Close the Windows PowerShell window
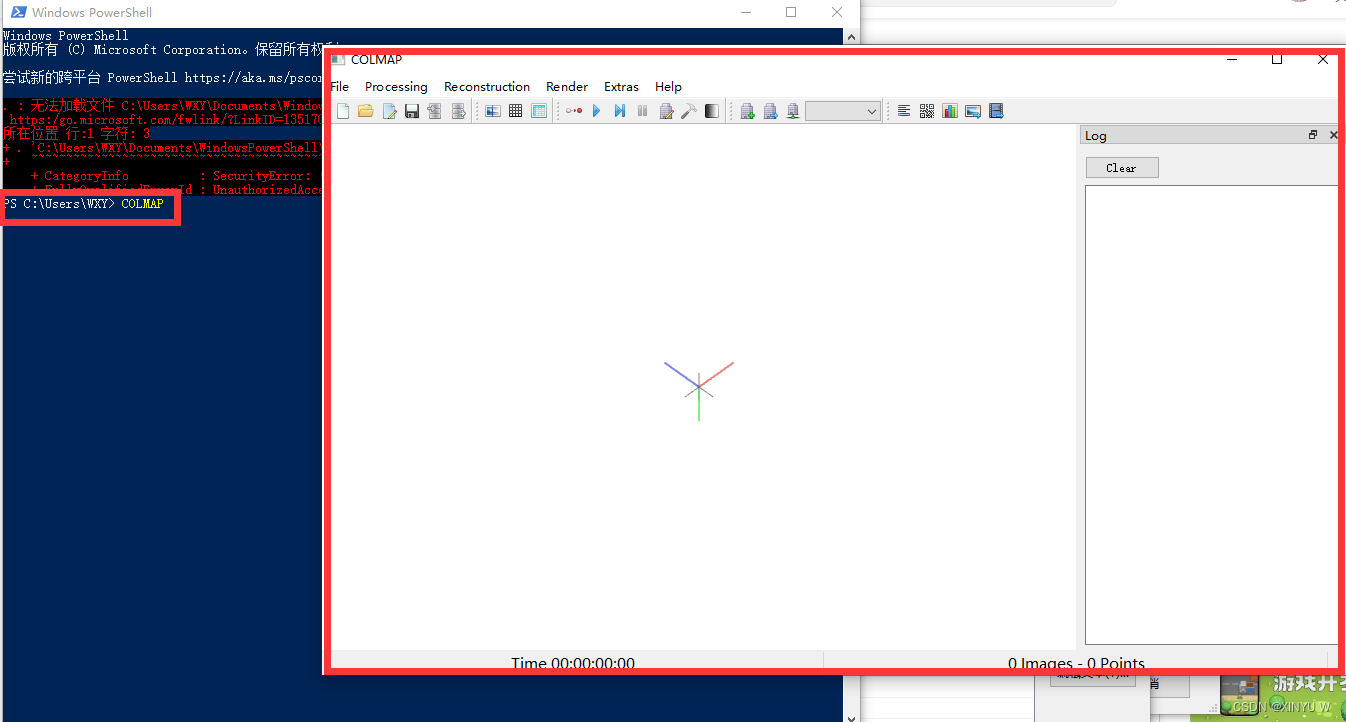The width and height of the screenshot is (1346, 722). point(837,12)
